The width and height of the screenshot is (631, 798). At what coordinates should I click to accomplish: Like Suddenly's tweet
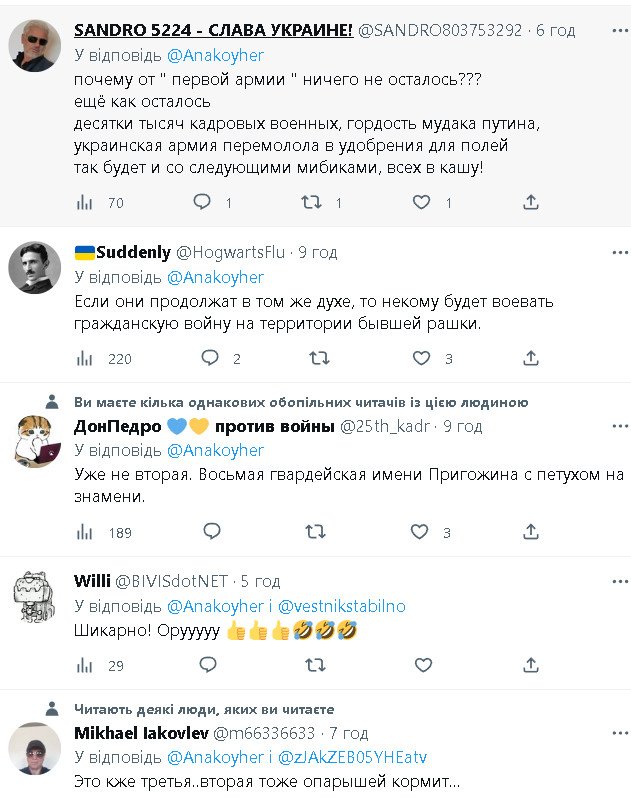pyautogui.click(x=422, y=358)
